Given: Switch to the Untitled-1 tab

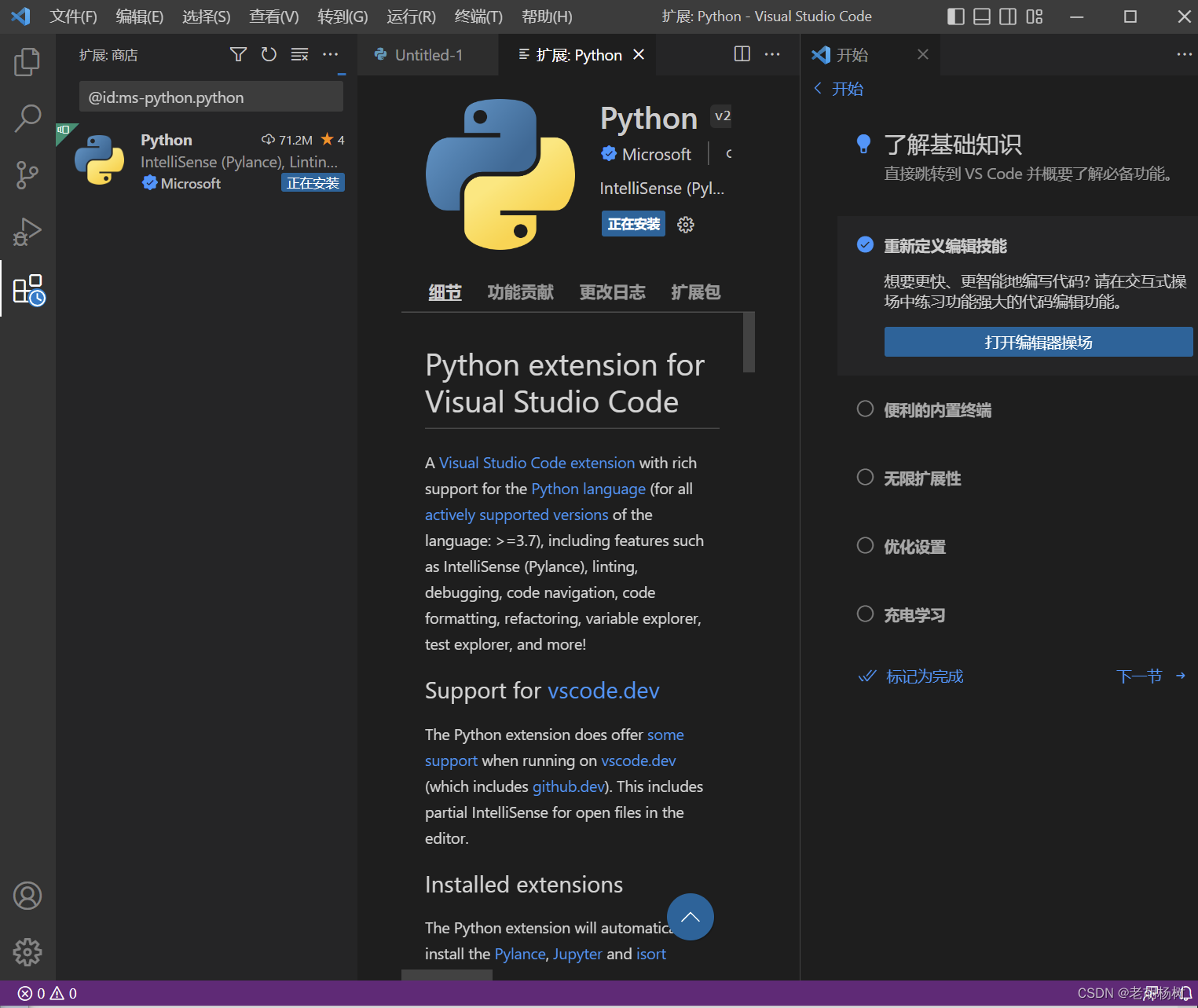Looking at the screenshot, I should [428, 54].
